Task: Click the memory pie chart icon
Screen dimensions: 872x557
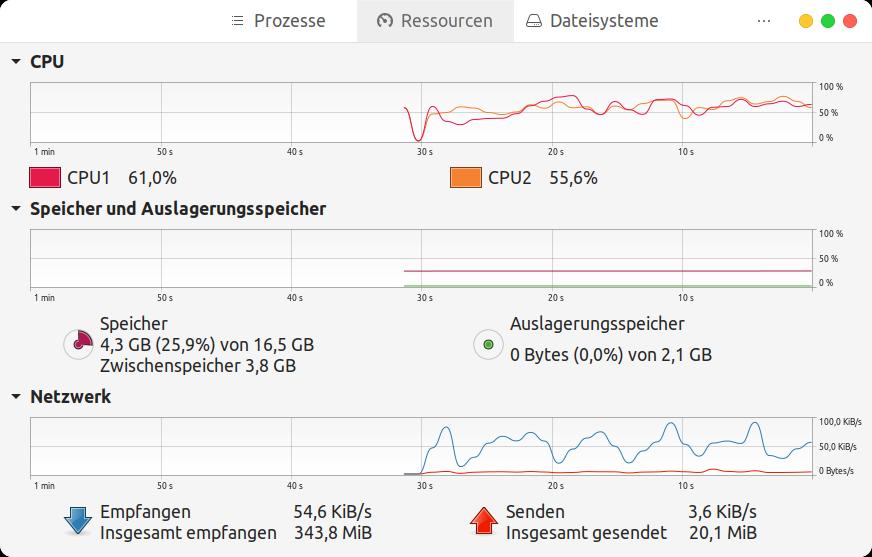Action: [78, 344]
